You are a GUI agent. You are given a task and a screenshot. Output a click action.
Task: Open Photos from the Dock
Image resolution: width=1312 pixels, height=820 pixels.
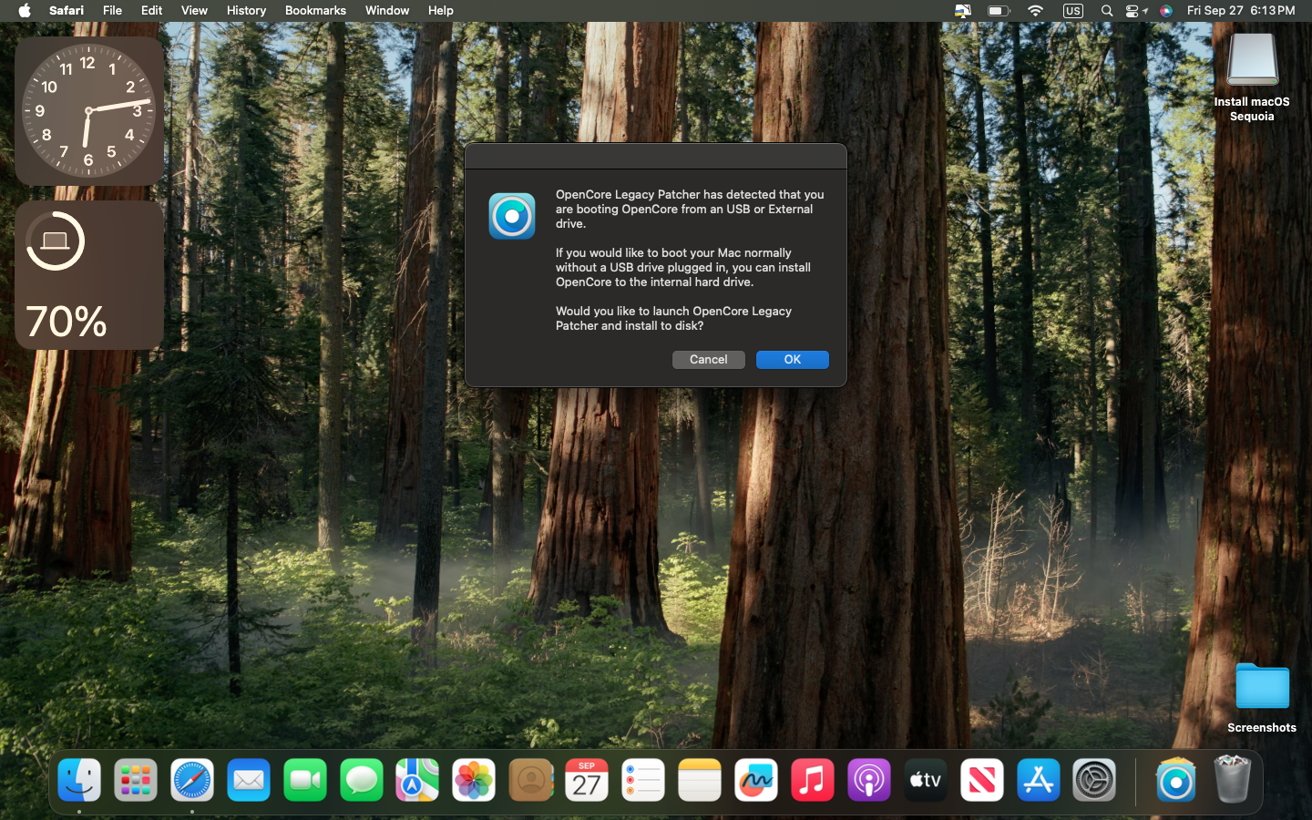(474, 780)
